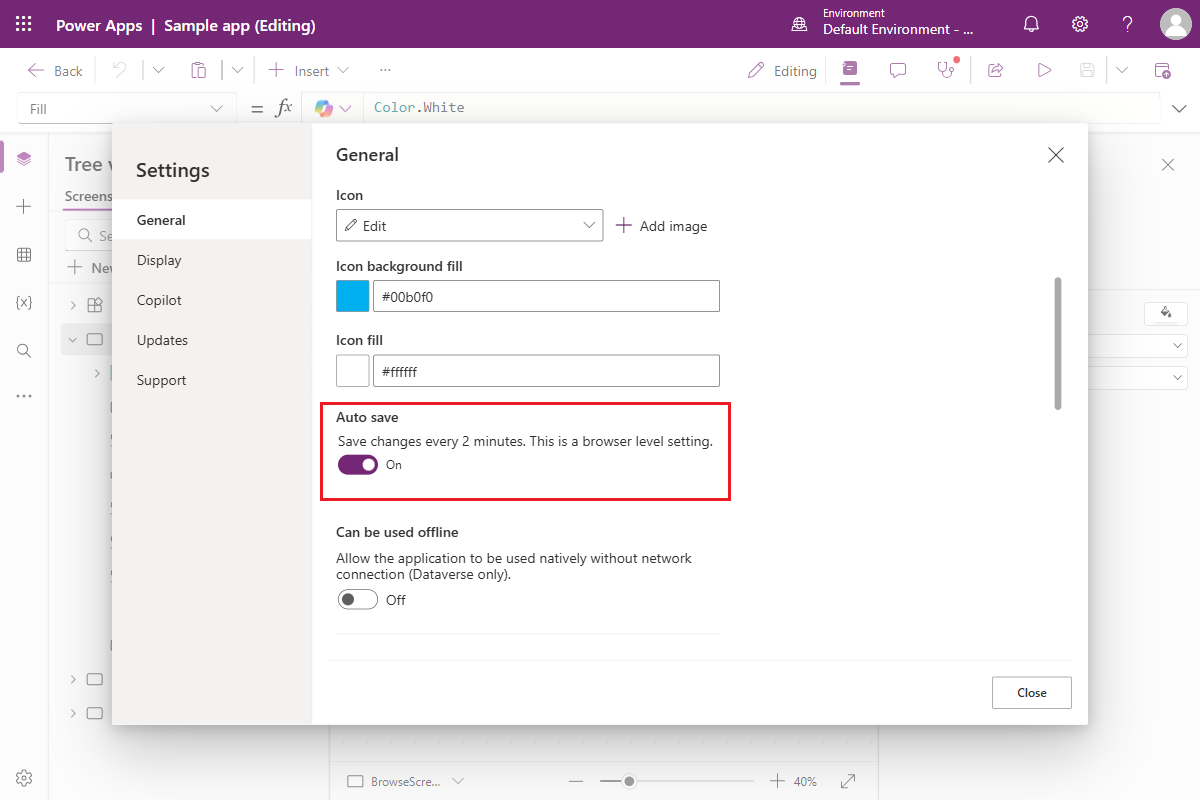Screen dimensions: 1200x800
Task: Select the Updates settings tab
Action: click(212, 340)
